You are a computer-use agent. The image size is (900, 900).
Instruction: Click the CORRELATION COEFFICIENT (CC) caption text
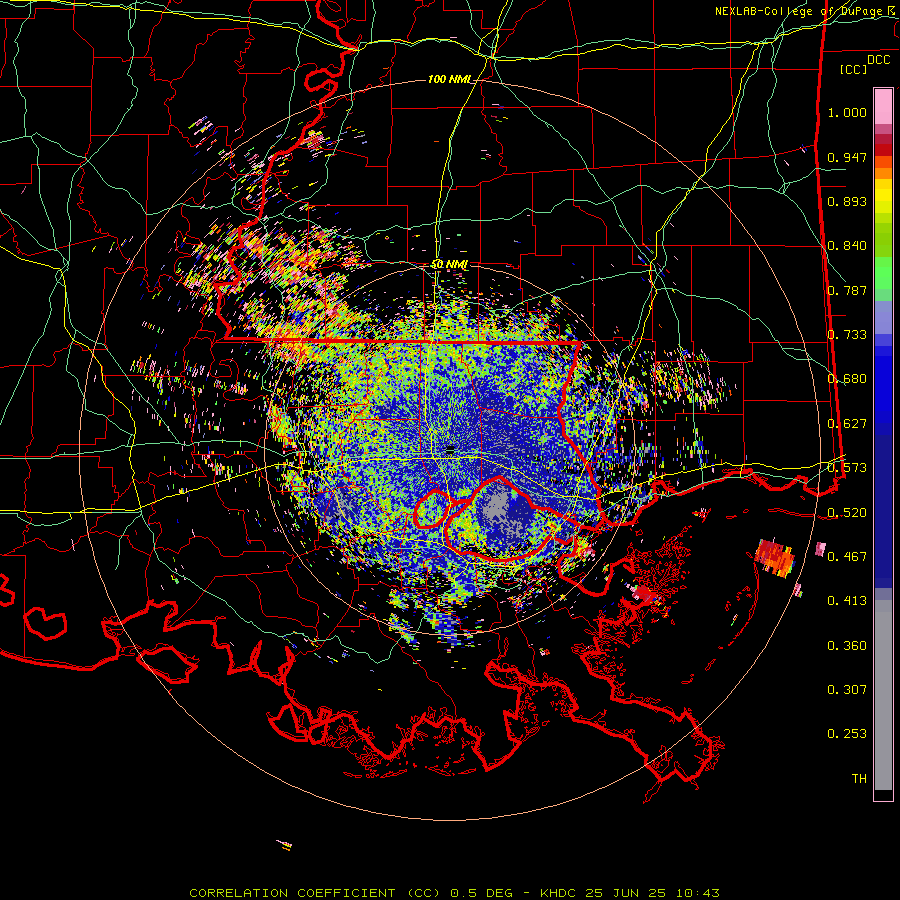coord(315,893)
